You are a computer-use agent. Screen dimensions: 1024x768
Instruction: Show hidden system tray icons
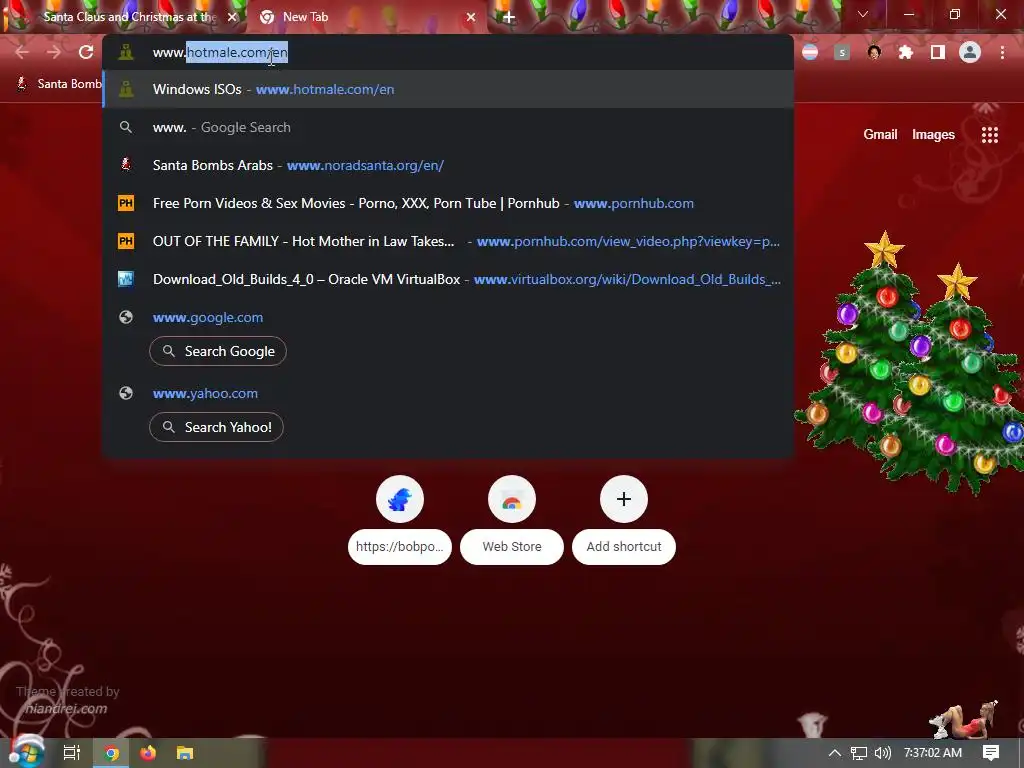point(835,753)
